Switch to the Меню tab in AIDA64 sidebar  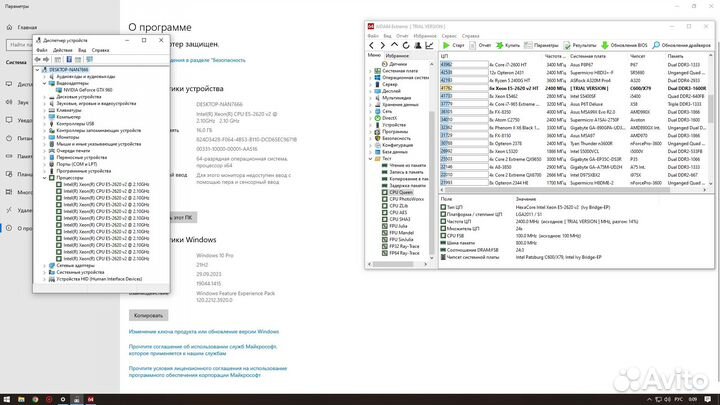pyautogui.click(x=374, y=56)
